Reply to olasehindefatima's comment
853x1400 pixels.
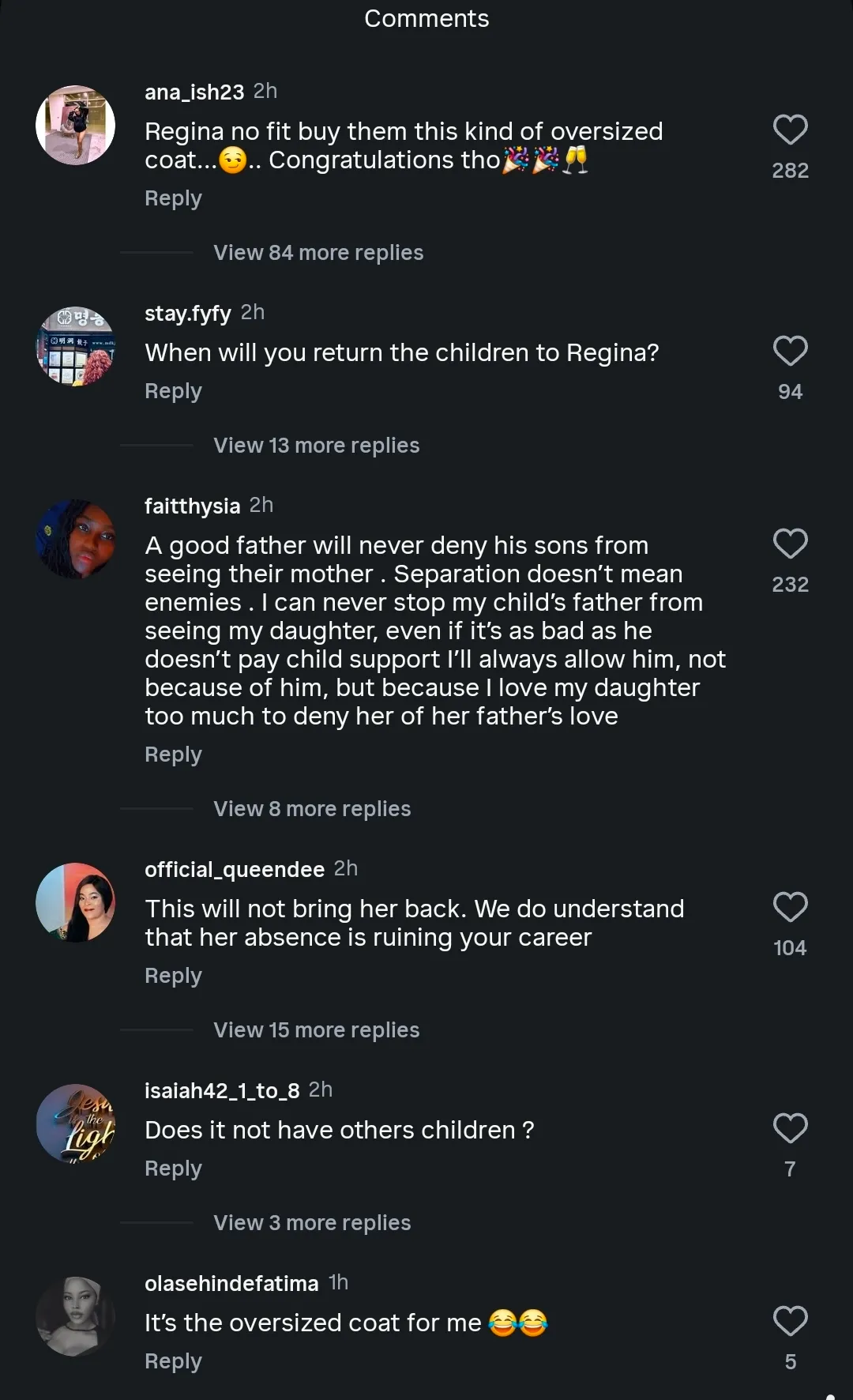tap(173, 1361)
